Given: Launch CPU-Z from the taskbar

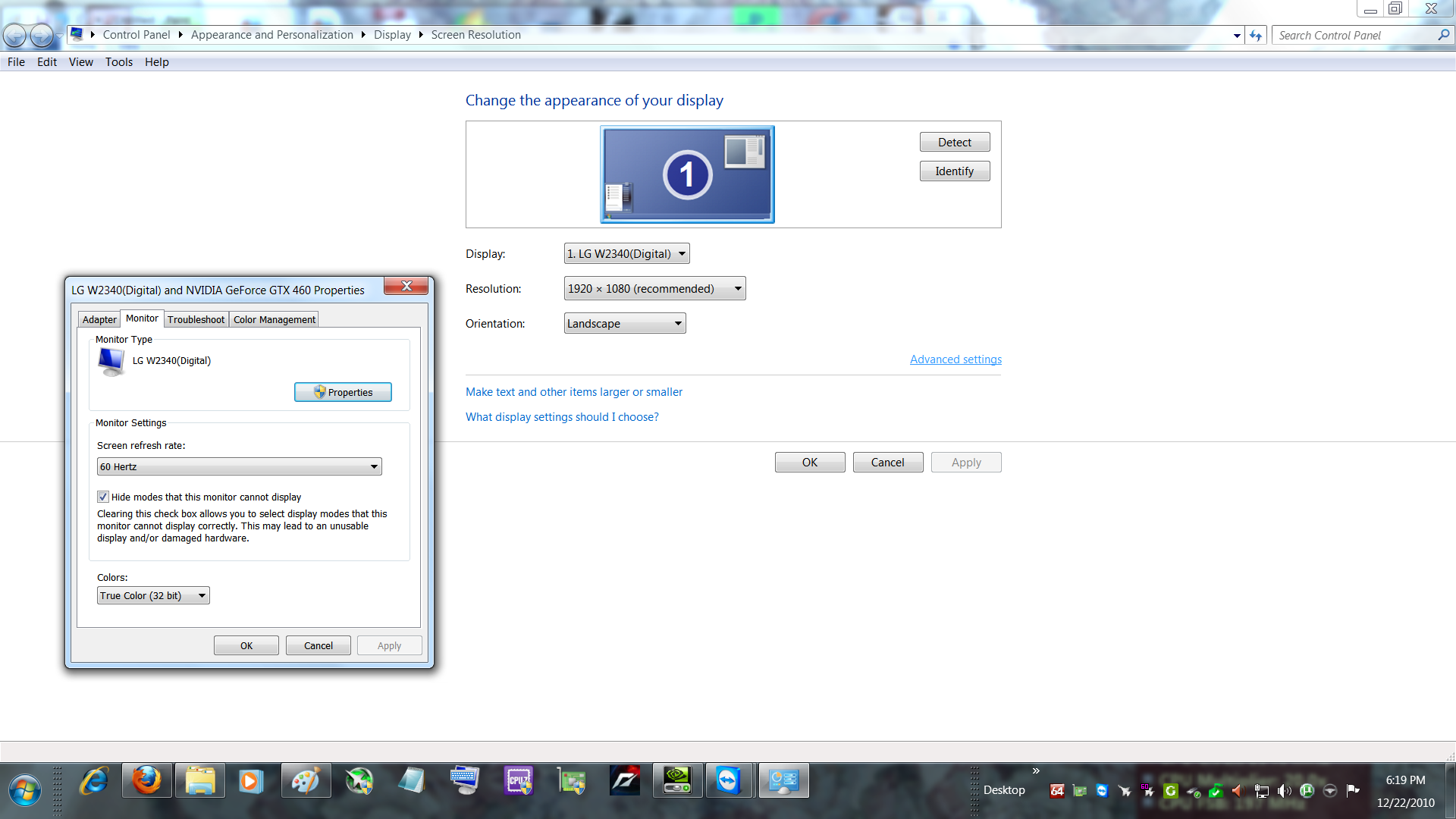Looking at the screenshot, I should point(519,781).
